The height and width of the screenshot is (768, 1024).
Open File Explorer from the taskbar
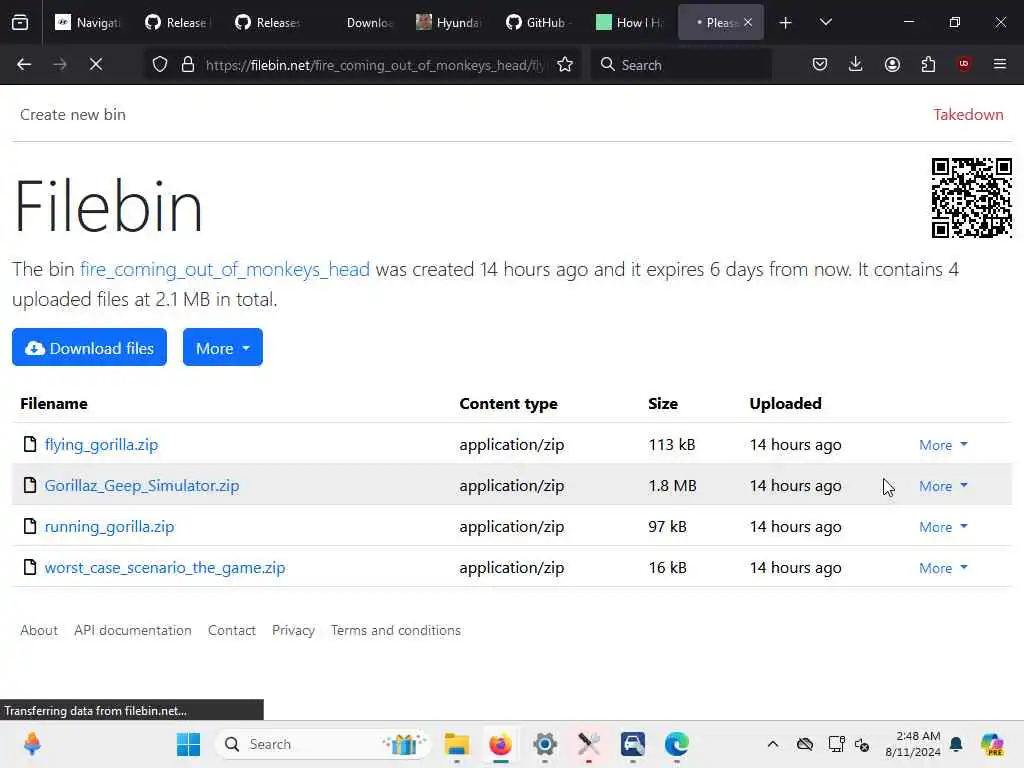(x=456, y=744)
